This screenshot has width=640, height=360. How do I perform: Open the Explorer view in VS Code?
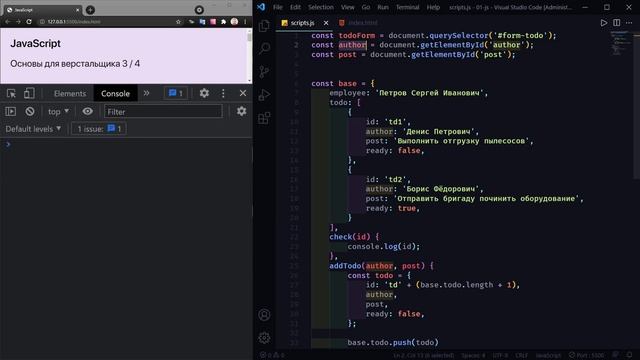tap(264, 26)
